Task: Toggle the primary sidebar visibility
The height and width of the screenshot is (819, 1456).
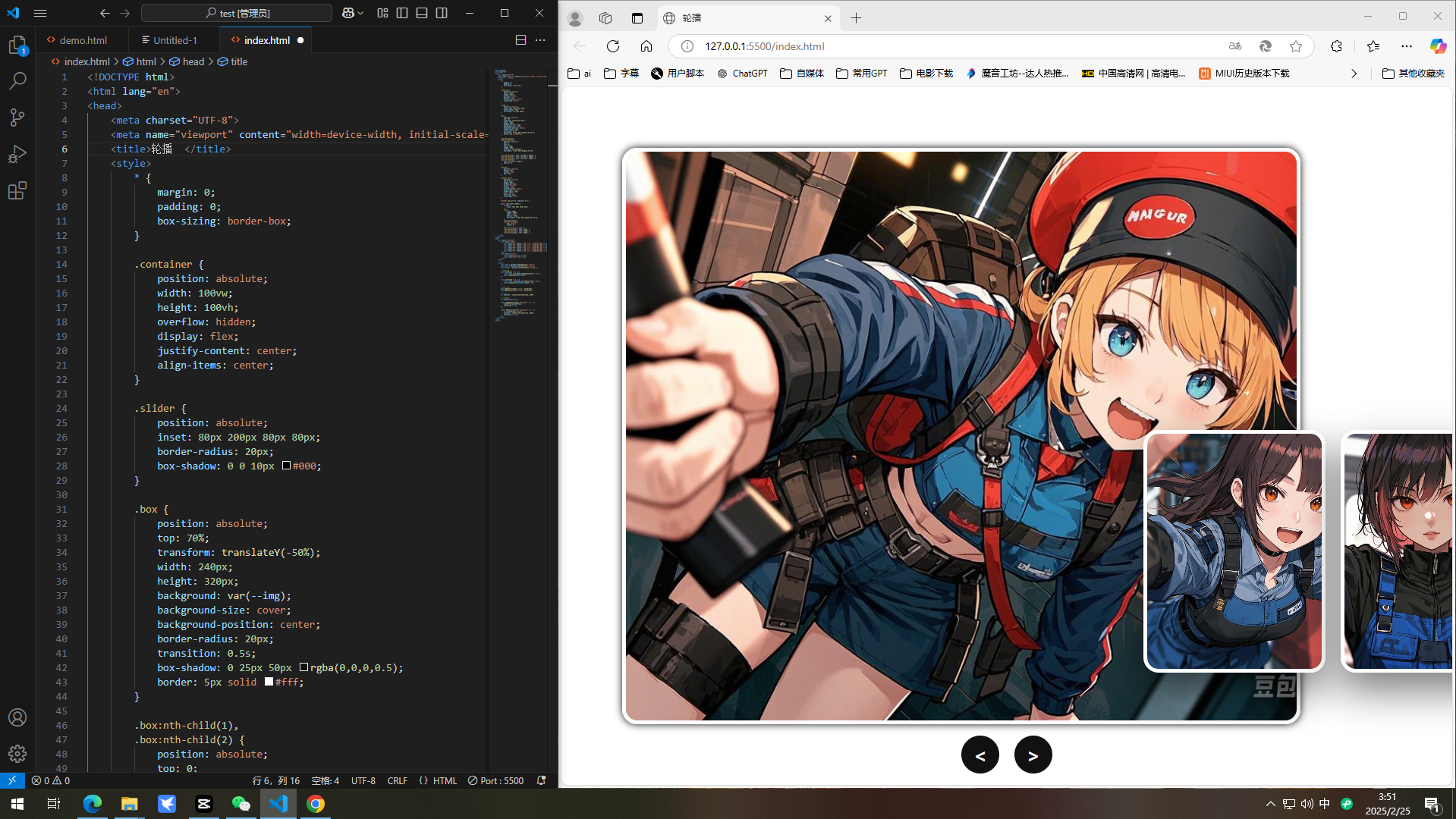Action: (402, 13)
